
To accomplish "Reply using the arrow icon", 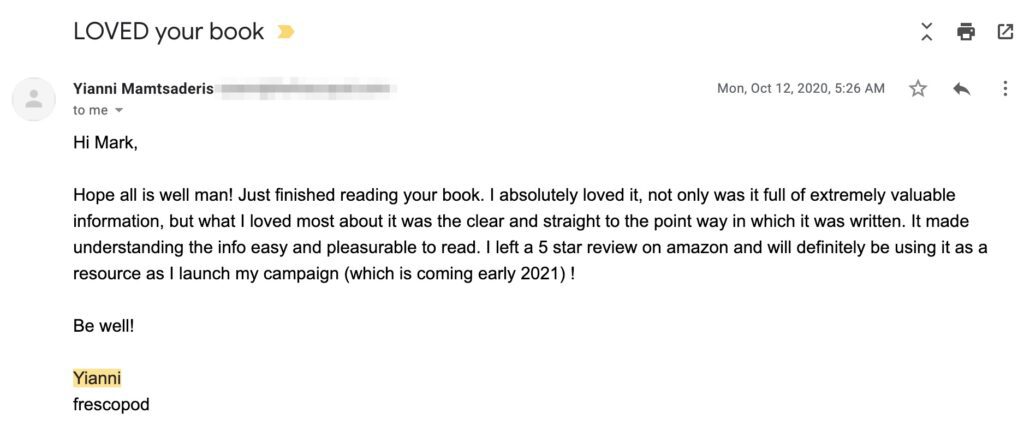I will [x=961, y=89].
